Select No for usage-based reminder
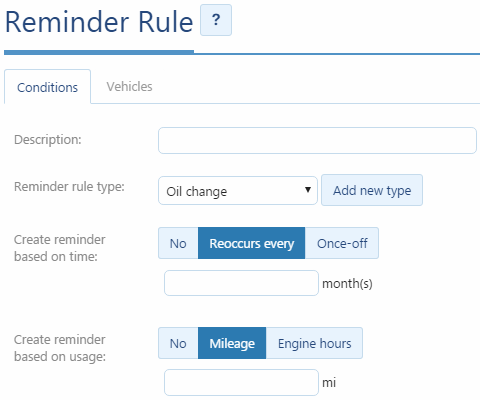480x400 pixels. [x=178, y=343]
